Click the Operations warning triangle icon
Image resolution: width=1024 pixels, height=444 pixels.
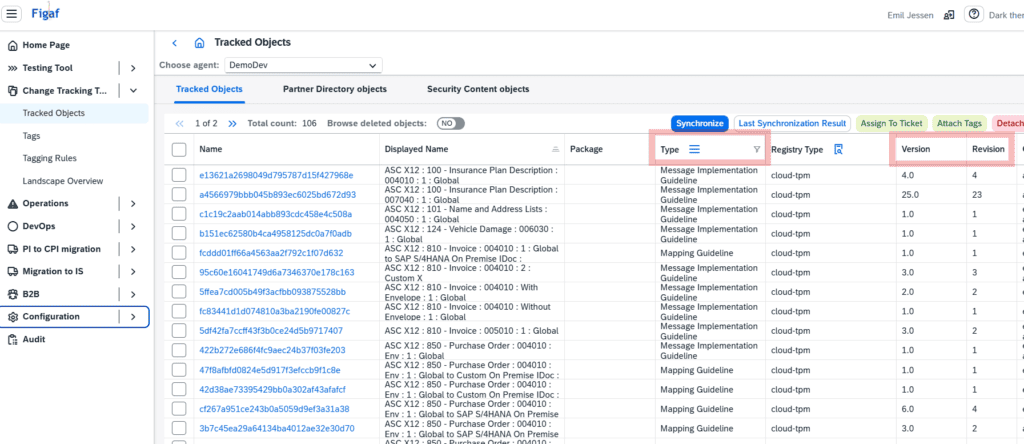coord(12,204)
